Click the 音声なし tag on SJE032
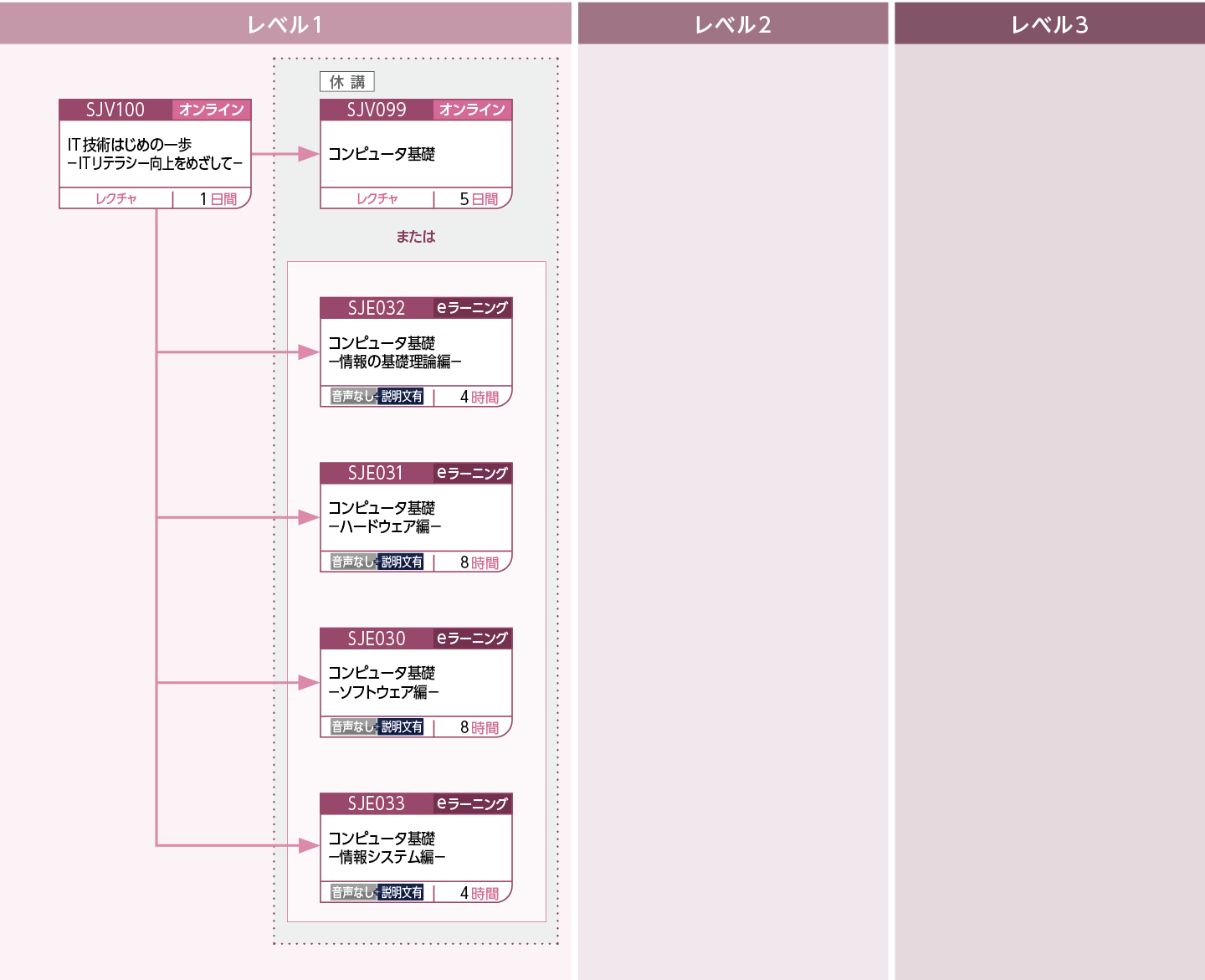1205x980 pixels. coord(353,397)
